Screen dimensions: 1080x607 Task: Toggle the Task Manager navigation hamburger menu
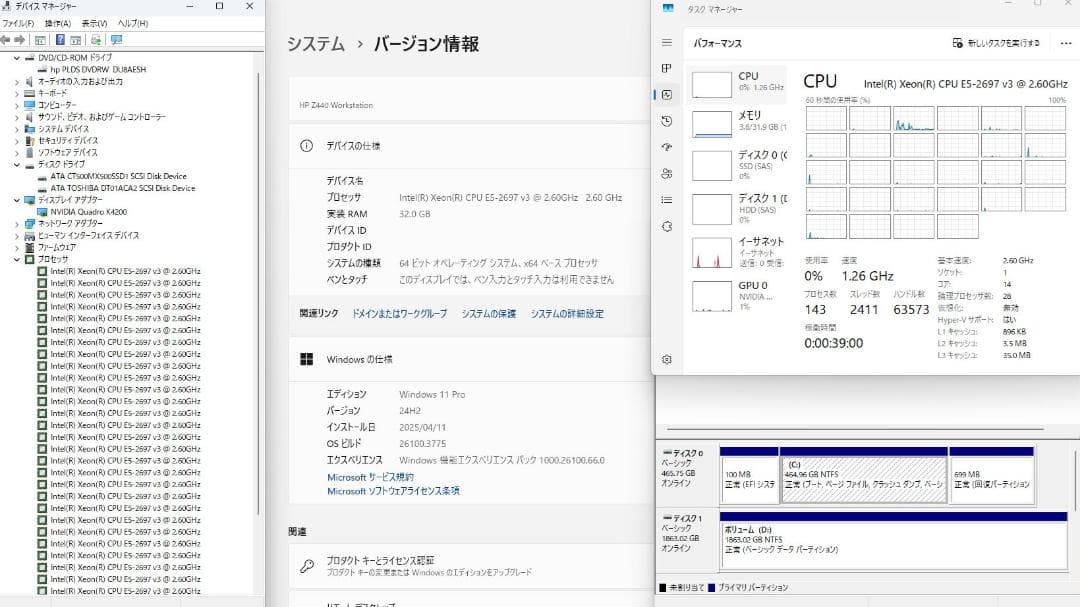point(667,40)
